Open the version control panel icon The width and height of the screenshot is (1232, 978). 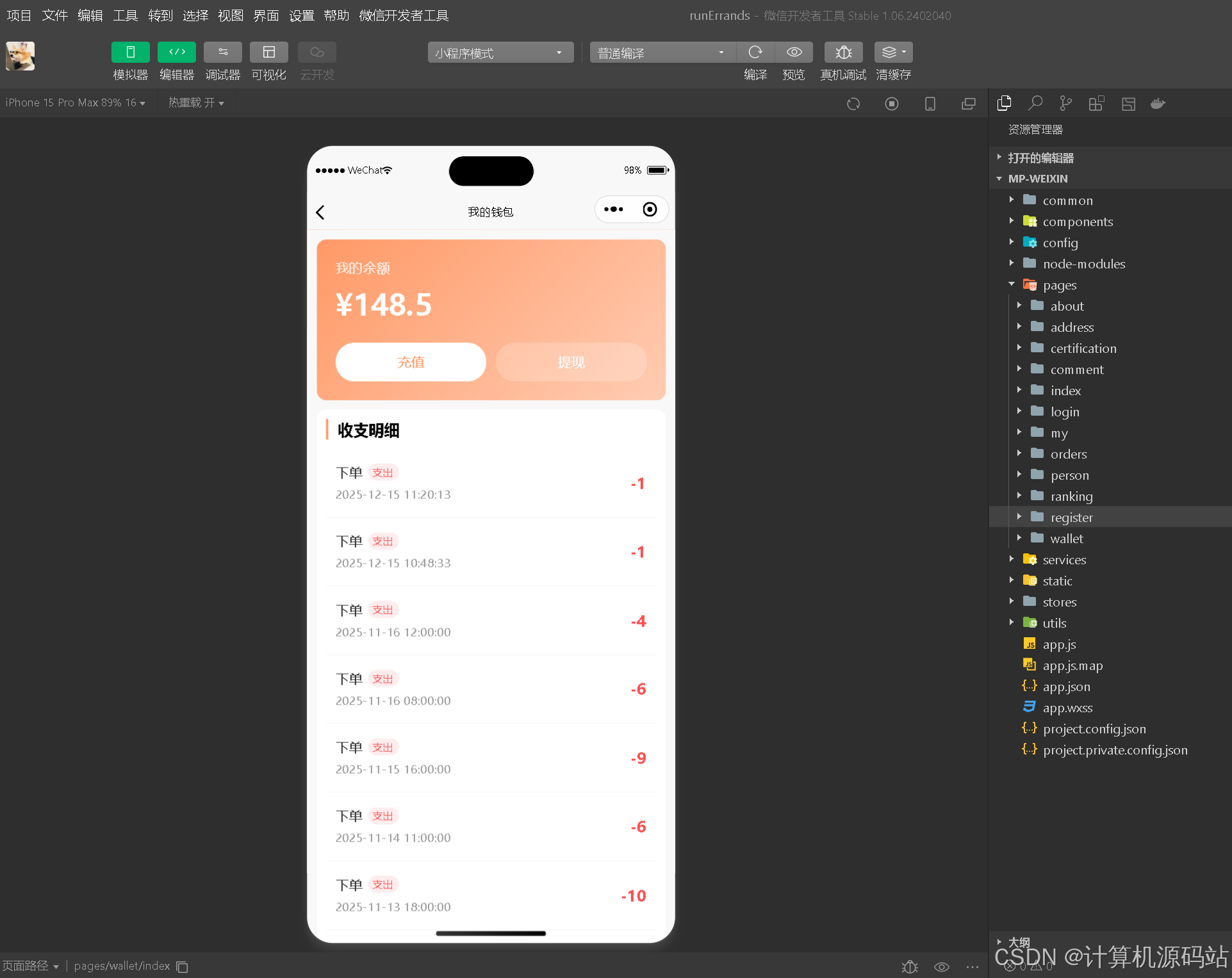point(1065,103)
